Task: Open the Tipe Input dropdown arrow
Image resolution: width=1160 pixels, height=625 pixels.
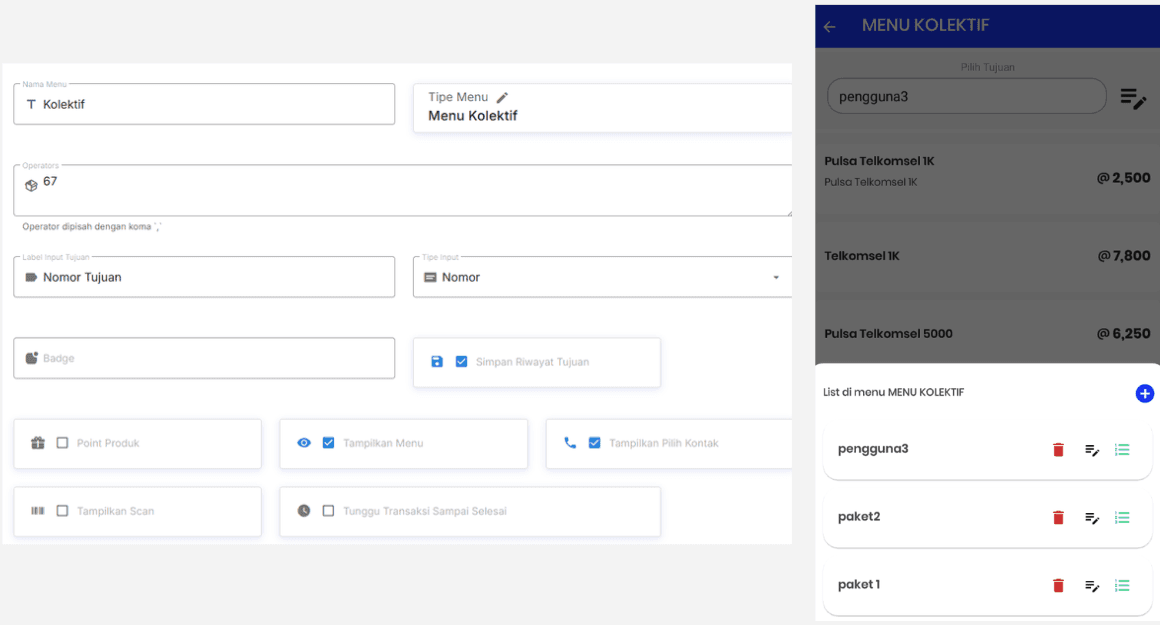Action: [775, 278]
